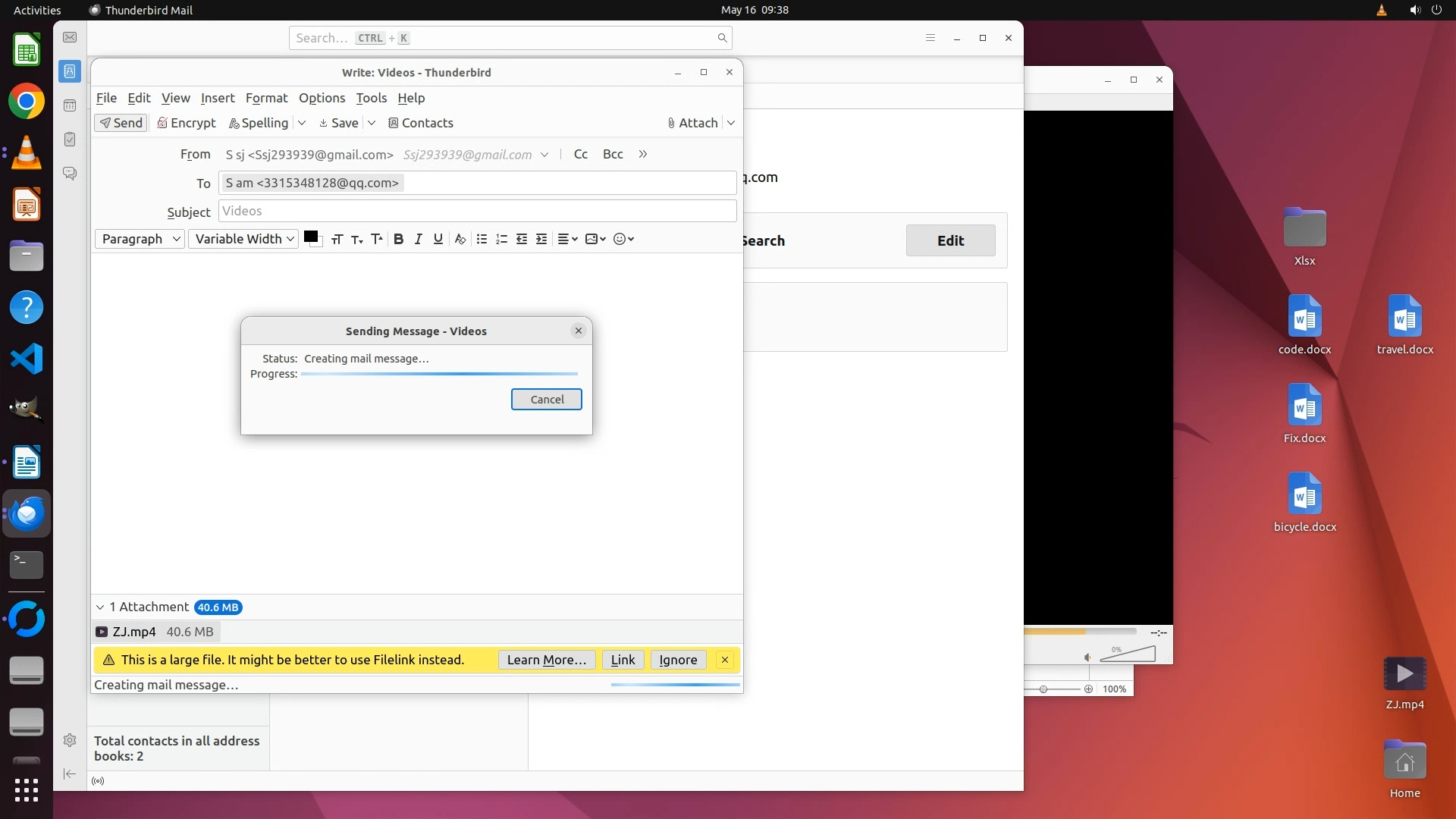Collapse the 1 Attachment section
Image resolution: width=1456 pixels, height=819 pixels.
click(x=100, y=607)
